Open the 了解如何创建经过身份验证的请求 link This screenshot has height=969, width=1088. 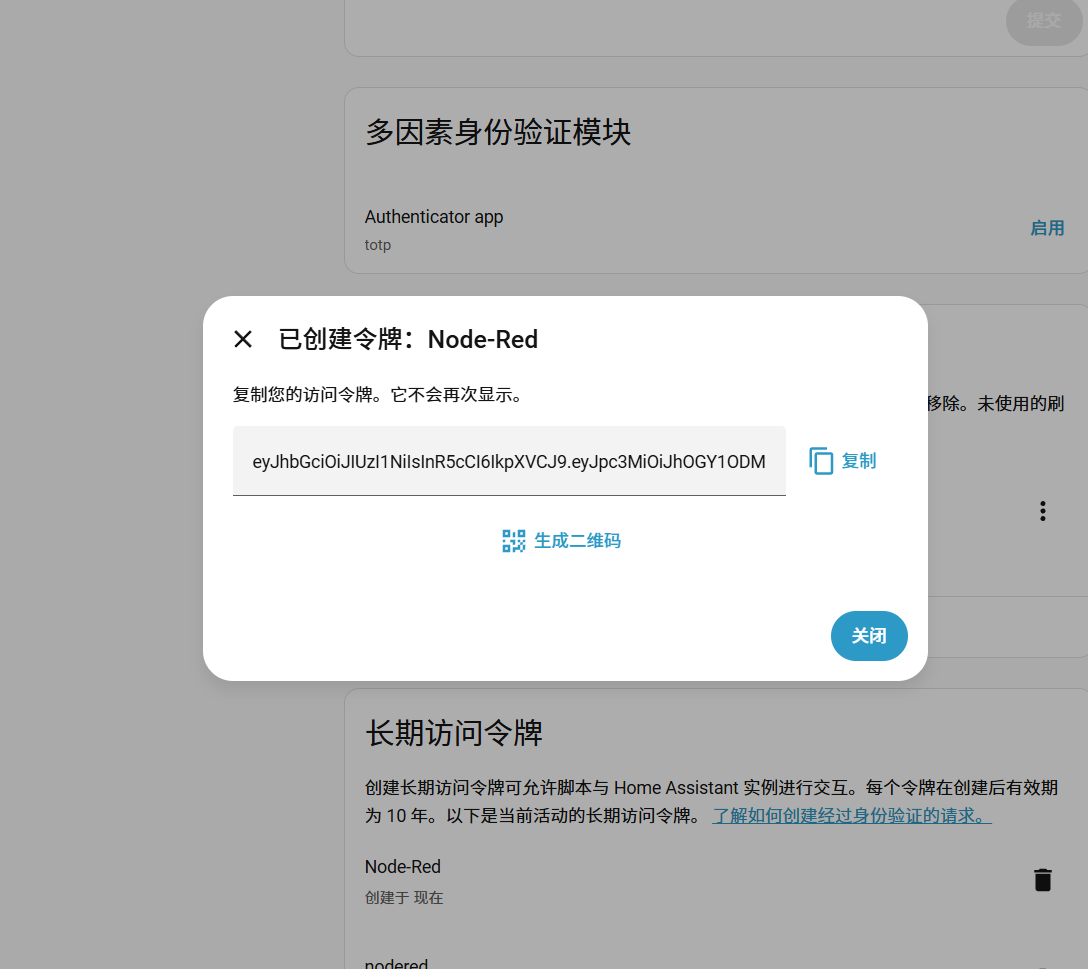(x=850, y=814)
